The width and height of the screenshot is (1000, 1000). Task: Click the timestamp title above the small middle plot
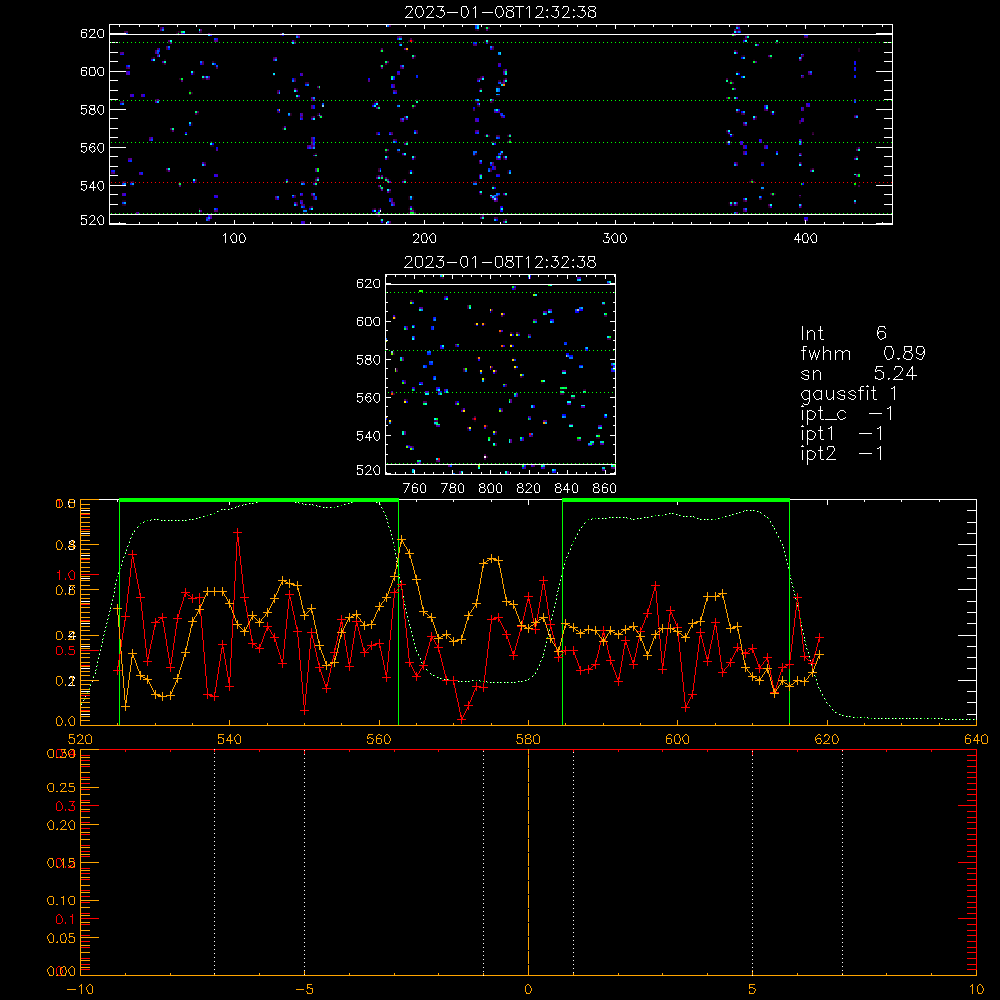(500, 262)
